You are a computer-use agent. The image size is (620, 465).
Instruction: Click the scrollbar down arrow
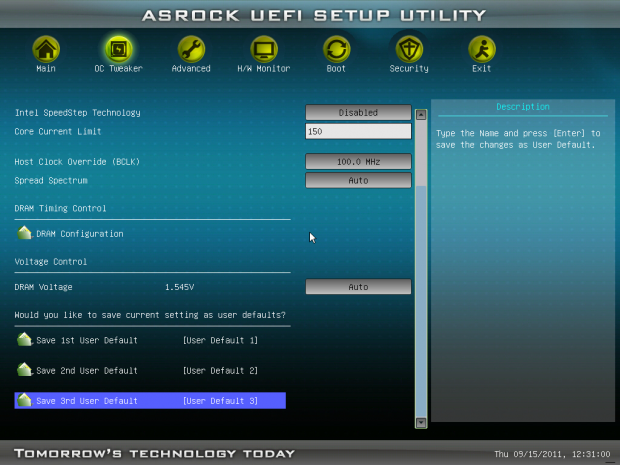(x=421, y=422)
